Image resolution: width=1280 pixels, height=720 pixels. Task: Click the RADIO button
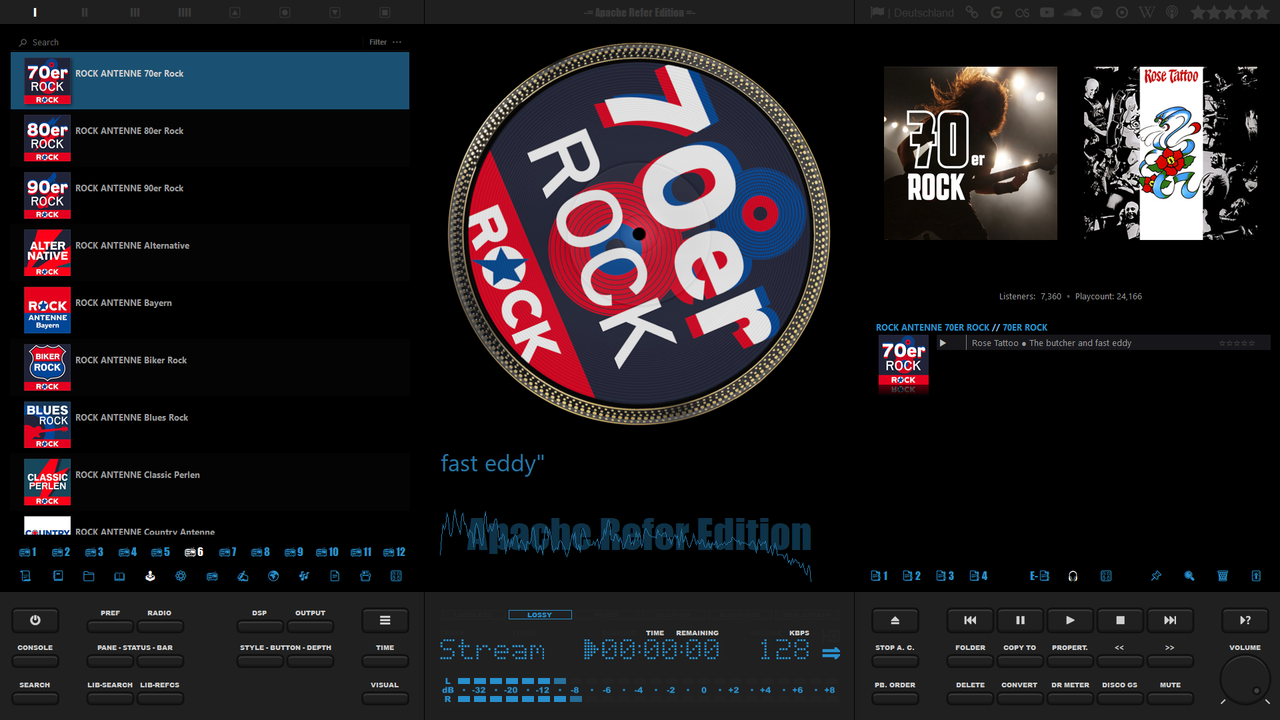coord(160,626)
